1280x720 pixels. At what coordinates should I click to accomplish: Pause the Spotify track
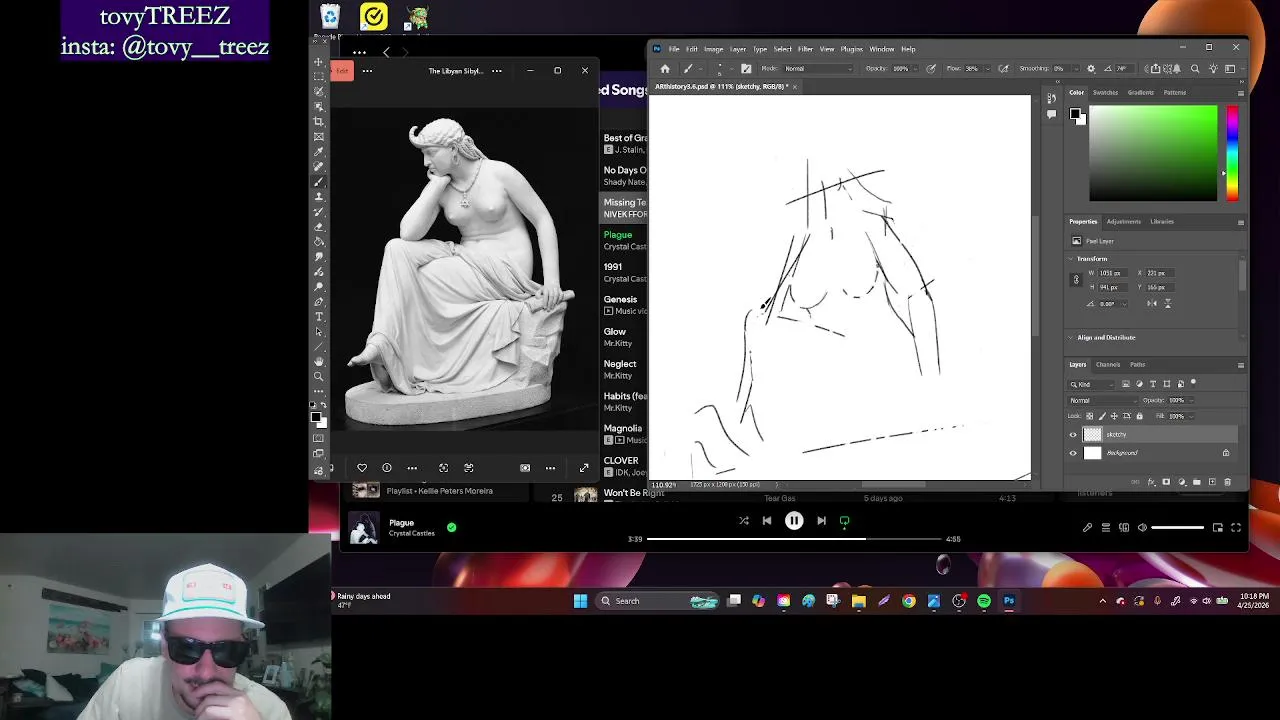click(x=794, y=521)
